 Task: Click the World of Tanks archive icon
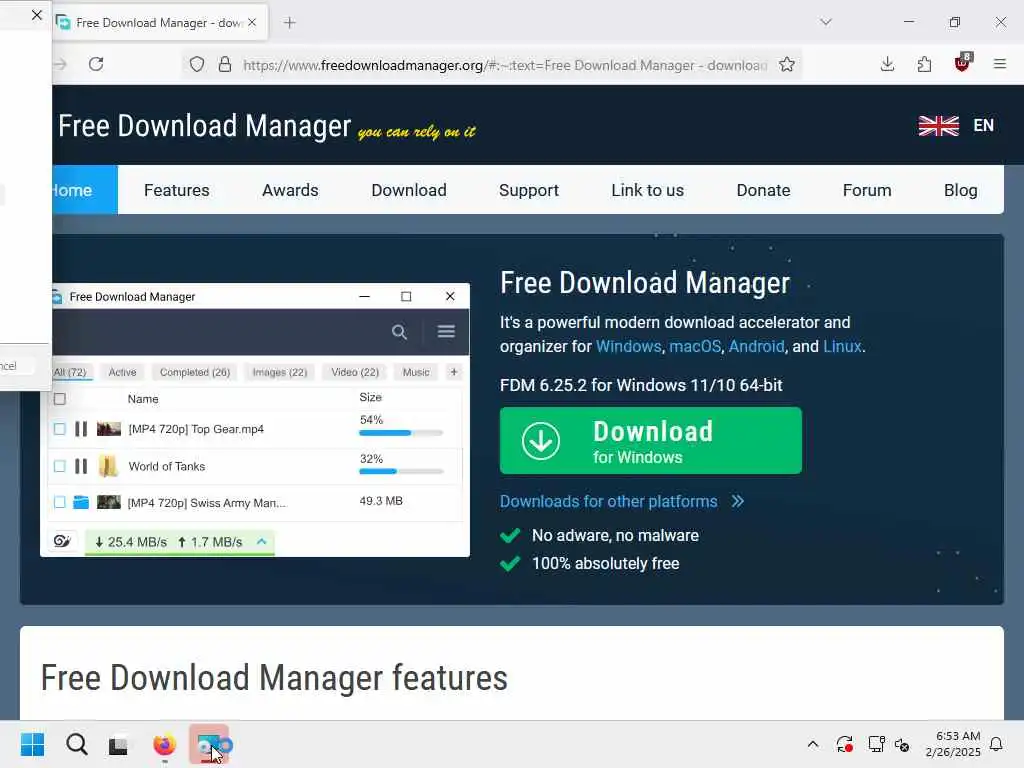108,466
